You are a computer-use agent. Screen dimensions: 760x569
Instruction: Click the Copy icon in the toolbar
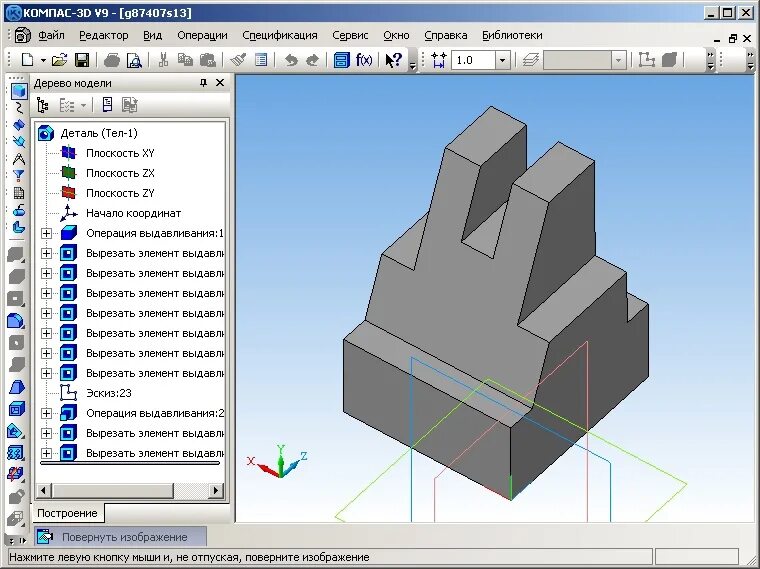(185, 60)
